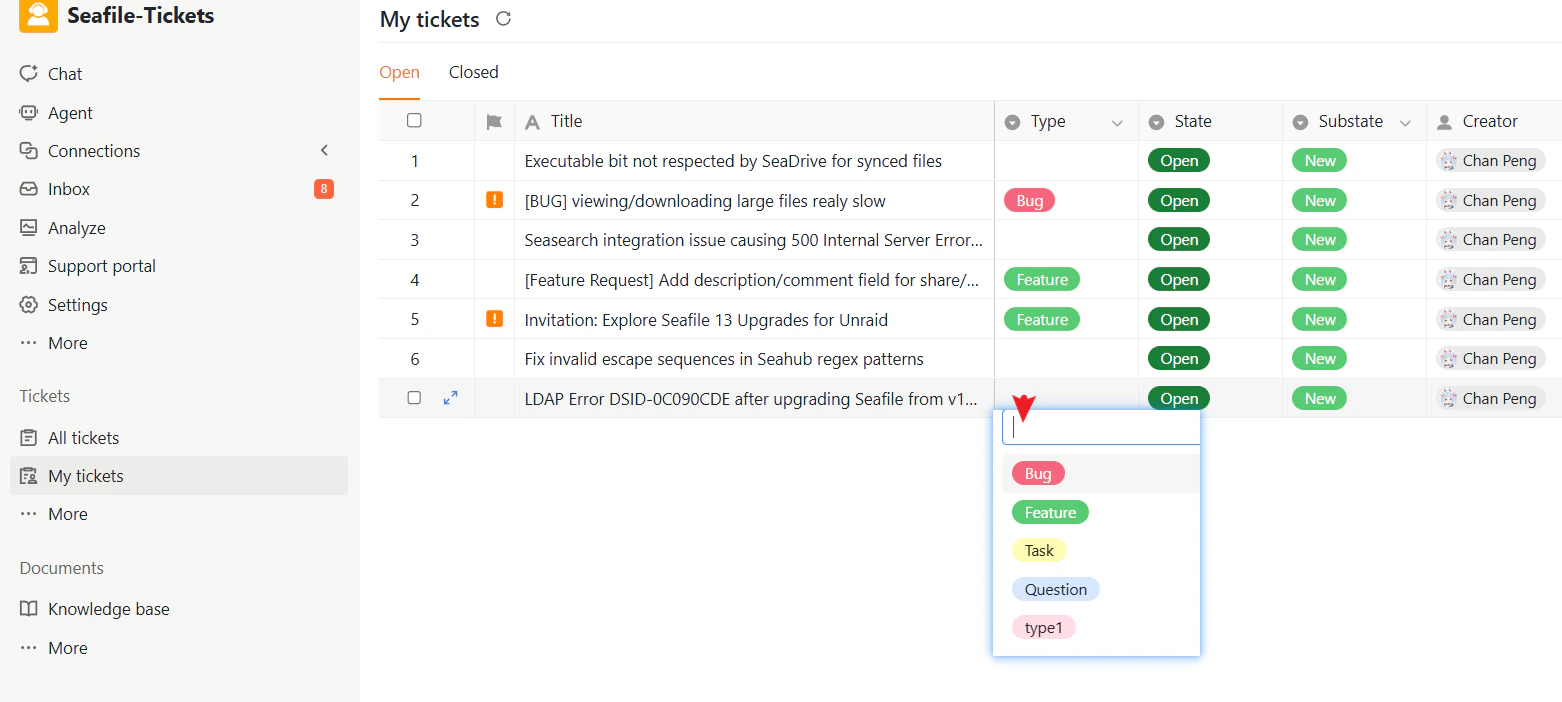Open ticket 'Seasearch integration issue causing 500'

click(x=754, y=240)
